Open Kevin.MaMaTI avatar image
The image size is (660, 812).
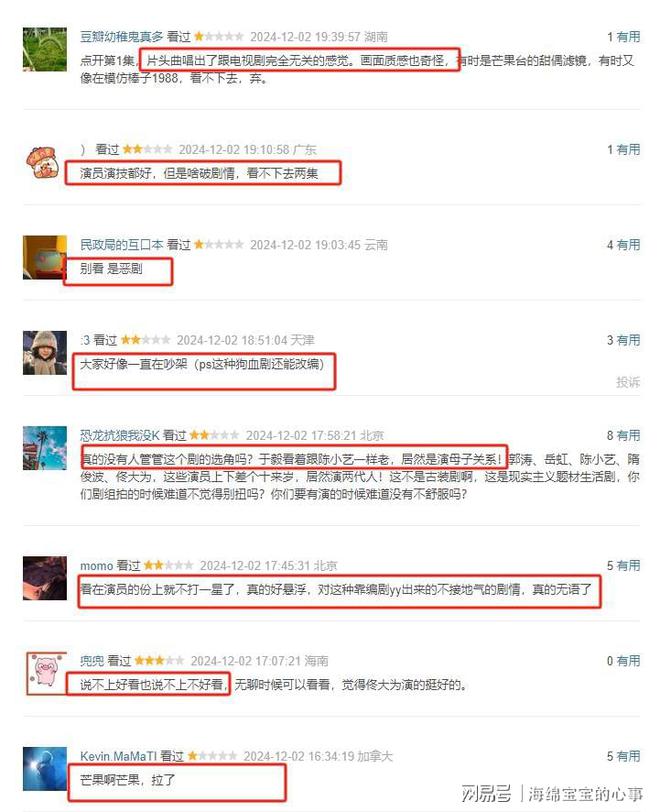click(45, 768)
